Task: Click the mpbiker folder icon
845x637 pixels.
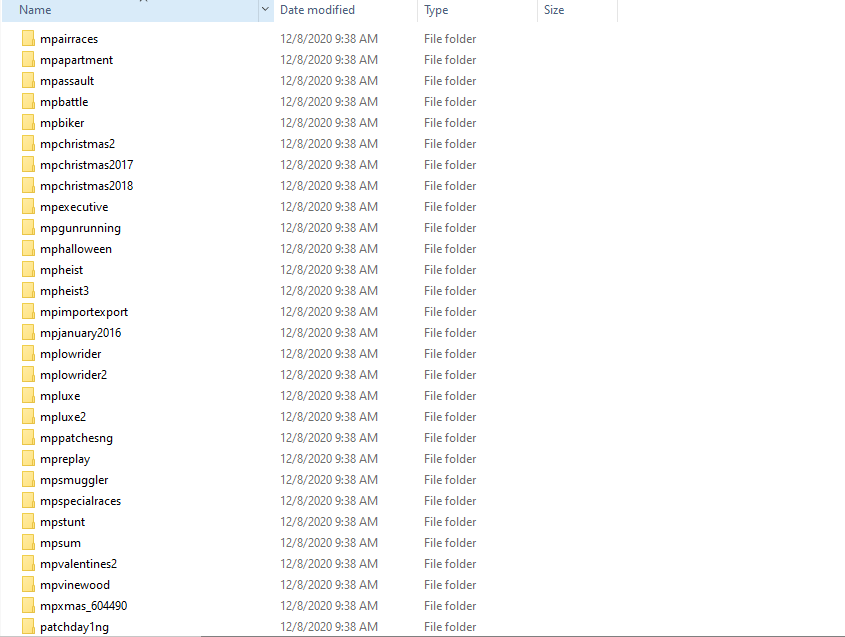Action: coord(29,123)
